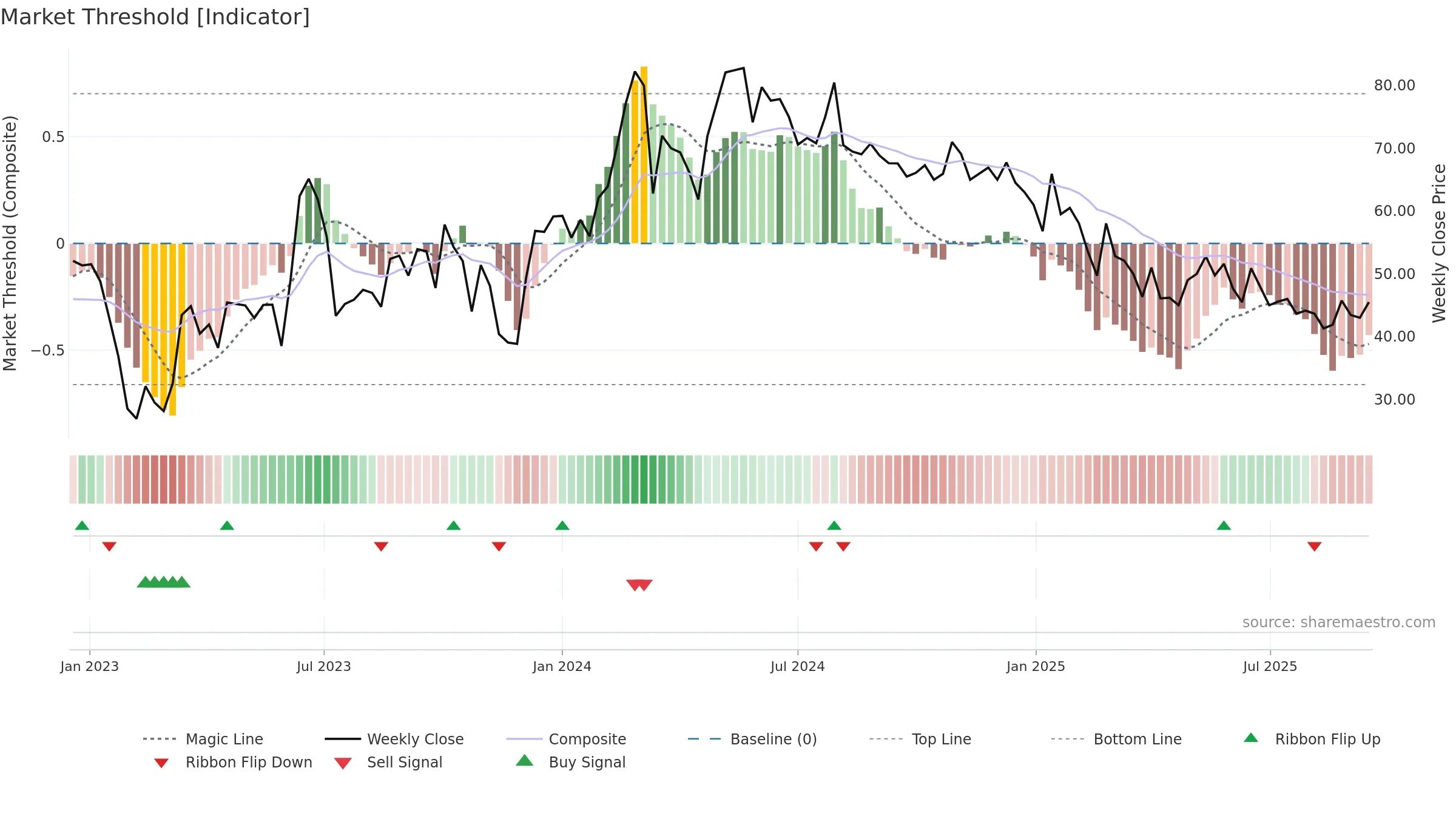Click the green ribbon flip up marker at Jan 2024
Screen dimensions: 1456x819
point(562,525)
